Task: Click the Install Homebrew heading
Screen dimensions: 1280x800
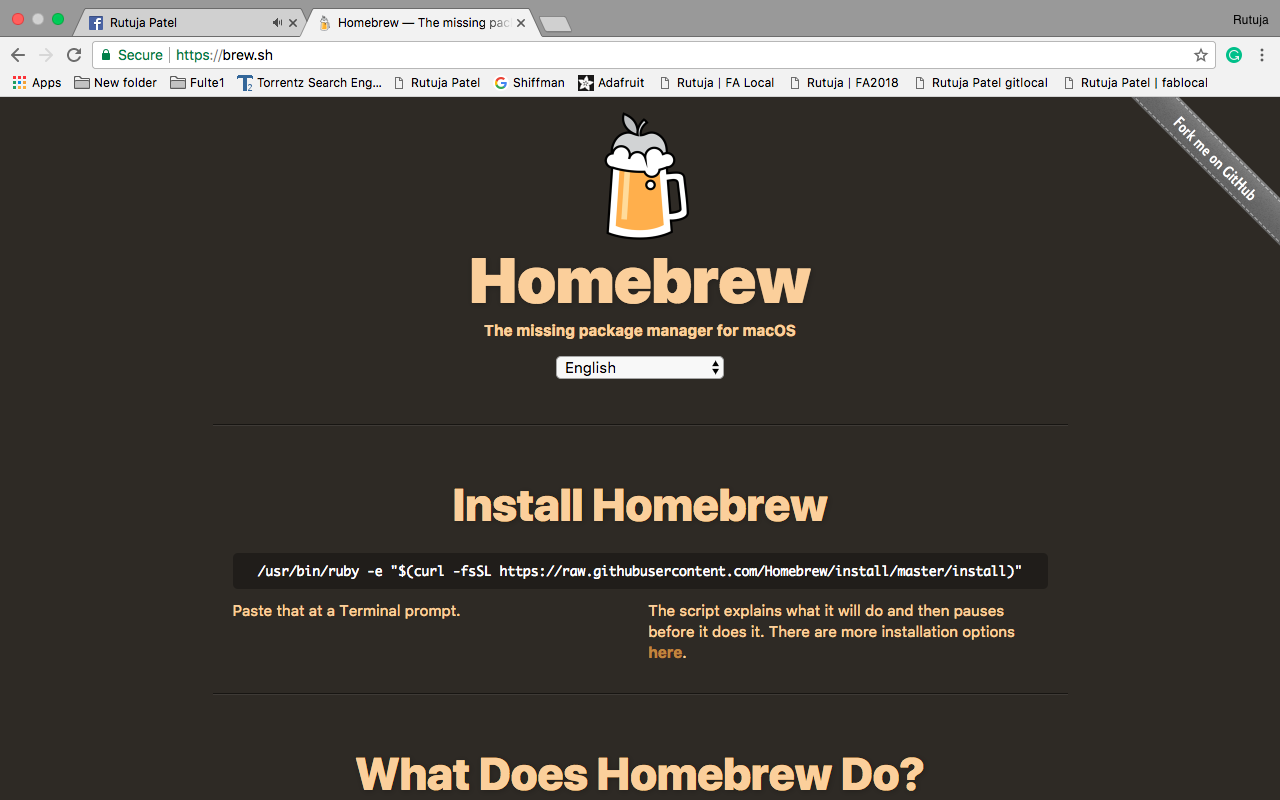Action: click(640, 505)
